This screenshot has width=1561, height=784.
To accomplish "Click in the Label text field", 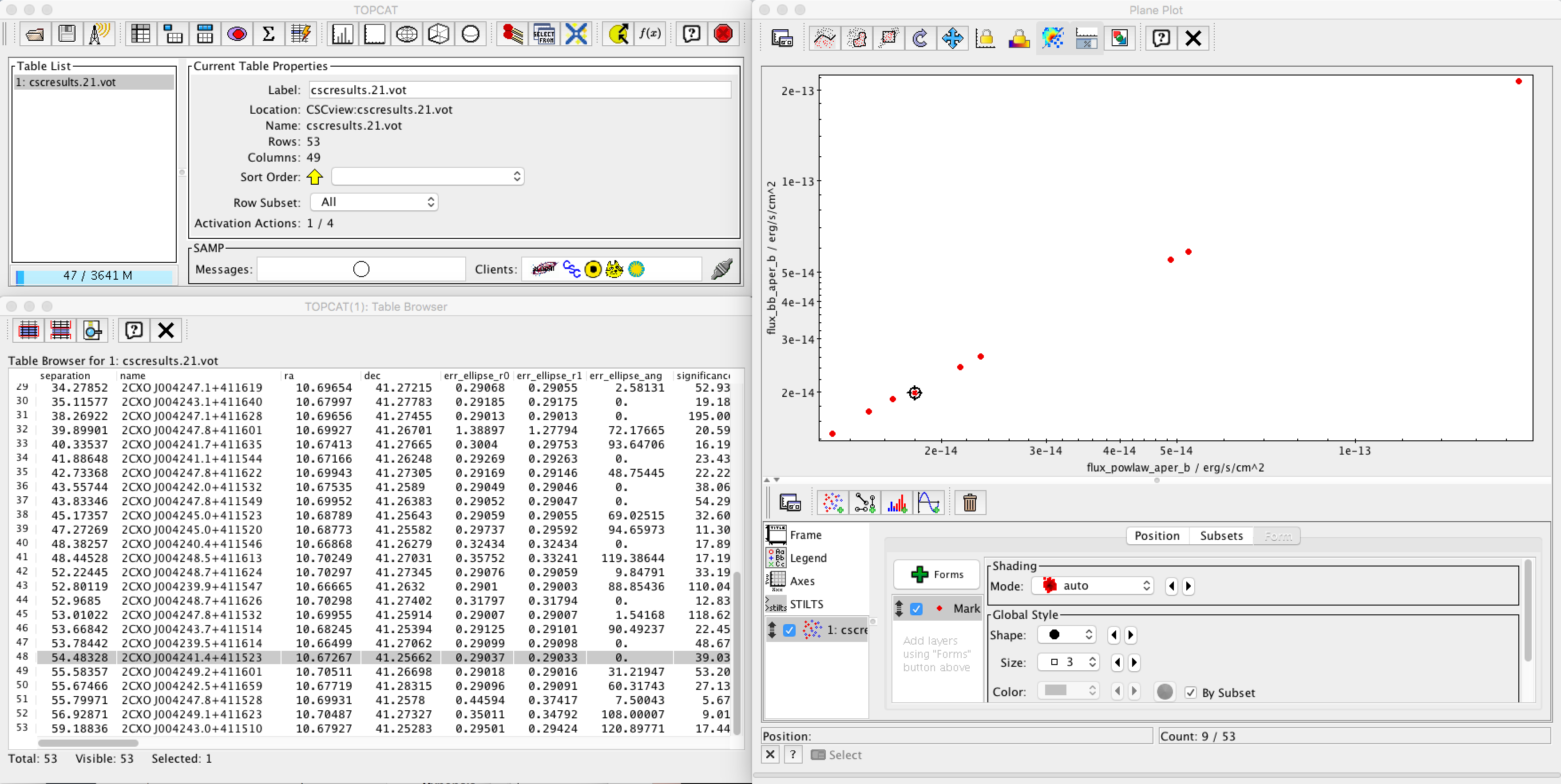I will 519,90.
